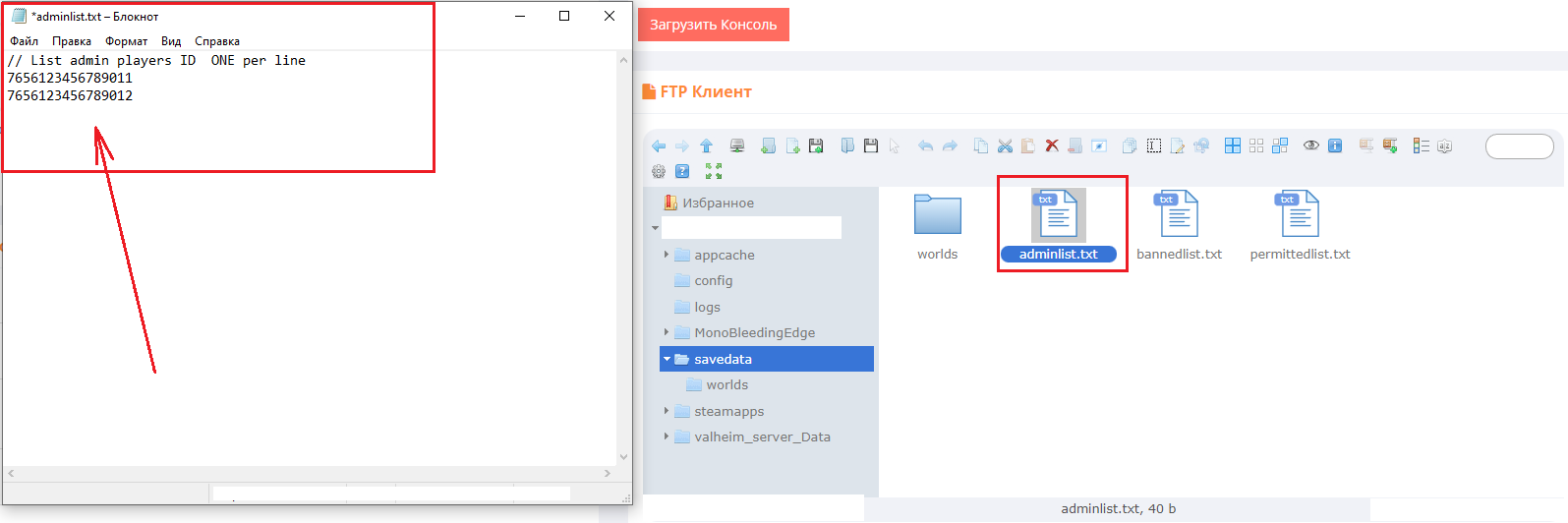Screen dimensions: 1568x523
Task: Select the worlds folder in the file pane
Action: (938, 227)
